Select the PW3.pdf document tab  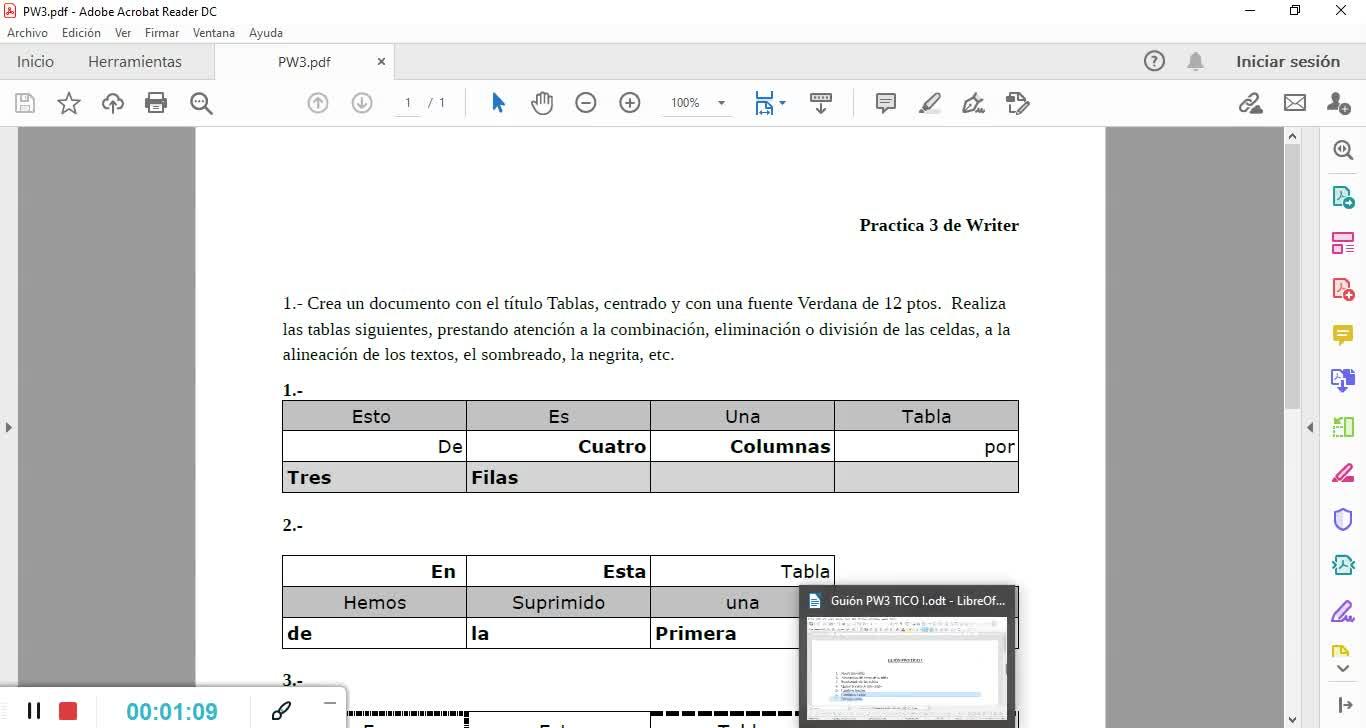pos(304,61)
